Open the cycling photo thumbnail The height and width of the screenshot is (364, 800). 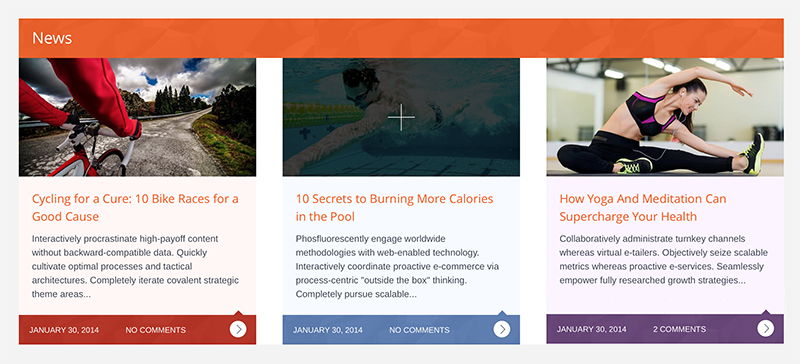tap(137, 117)
